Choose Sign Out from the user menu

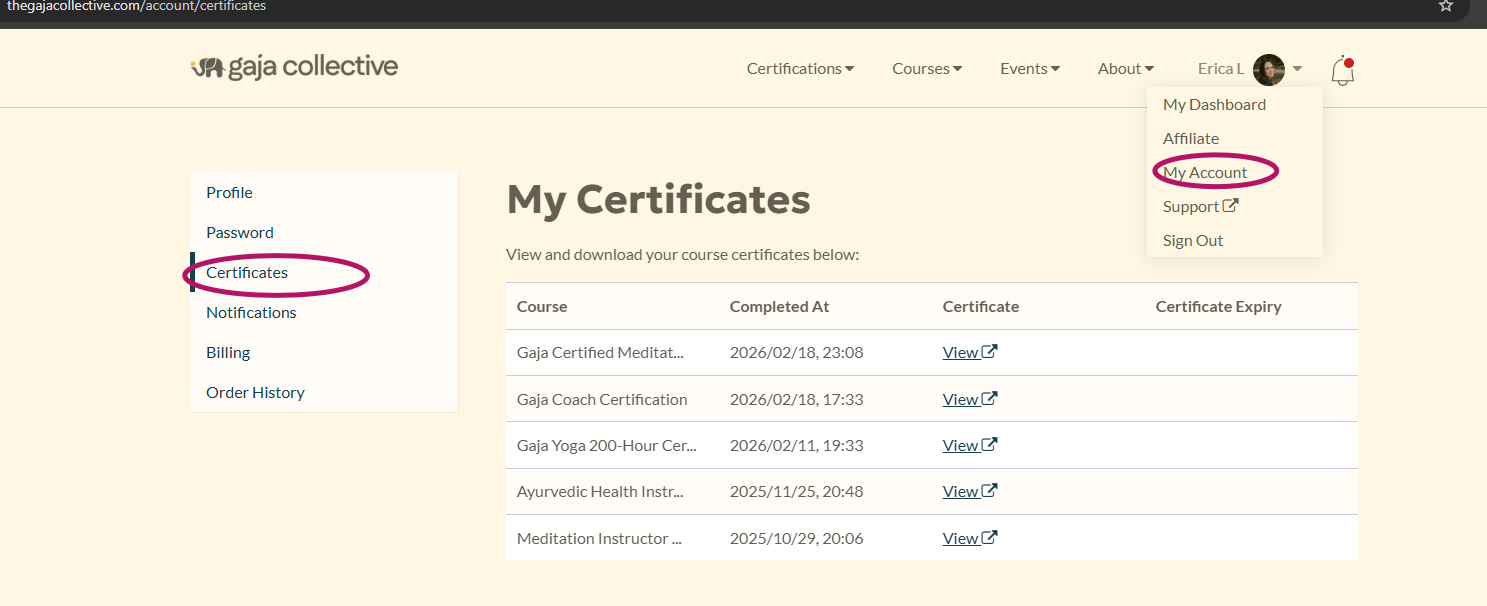pos(1193,240)
